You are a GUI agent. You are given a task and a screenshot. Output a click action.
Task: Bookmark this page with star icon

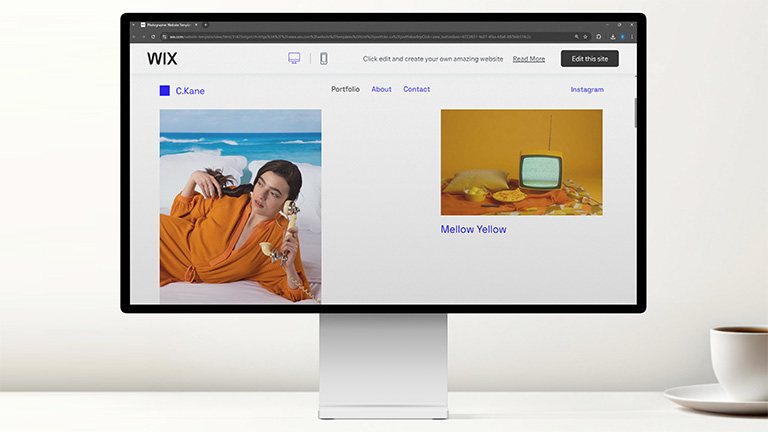[585, 37]
